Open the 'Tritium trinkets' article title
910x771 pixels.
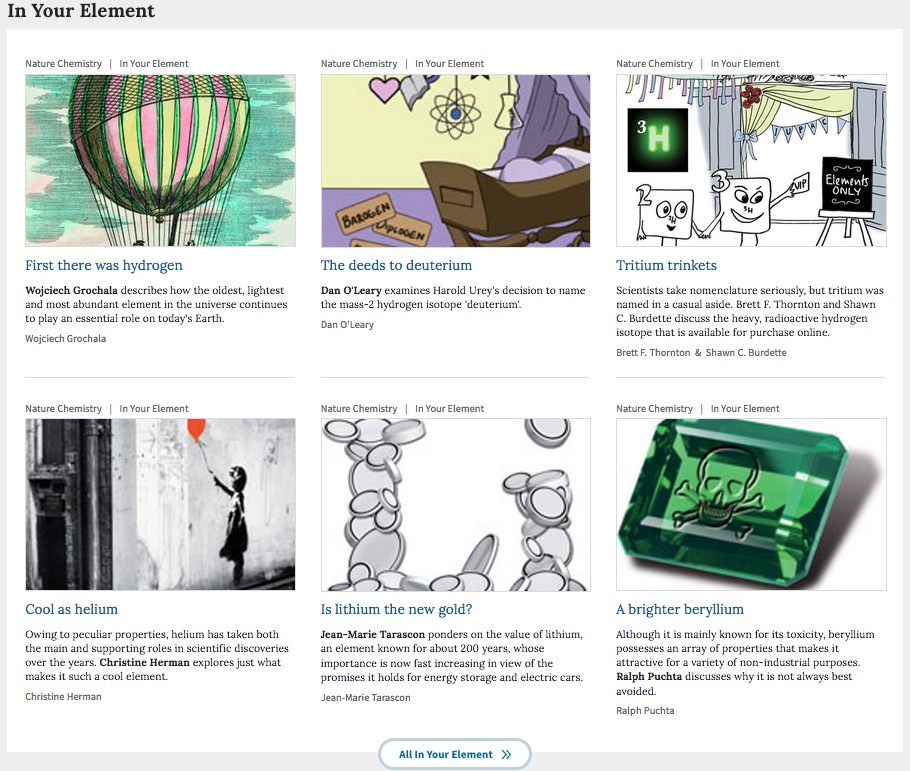pyautogui.click(x=666, y=265)
